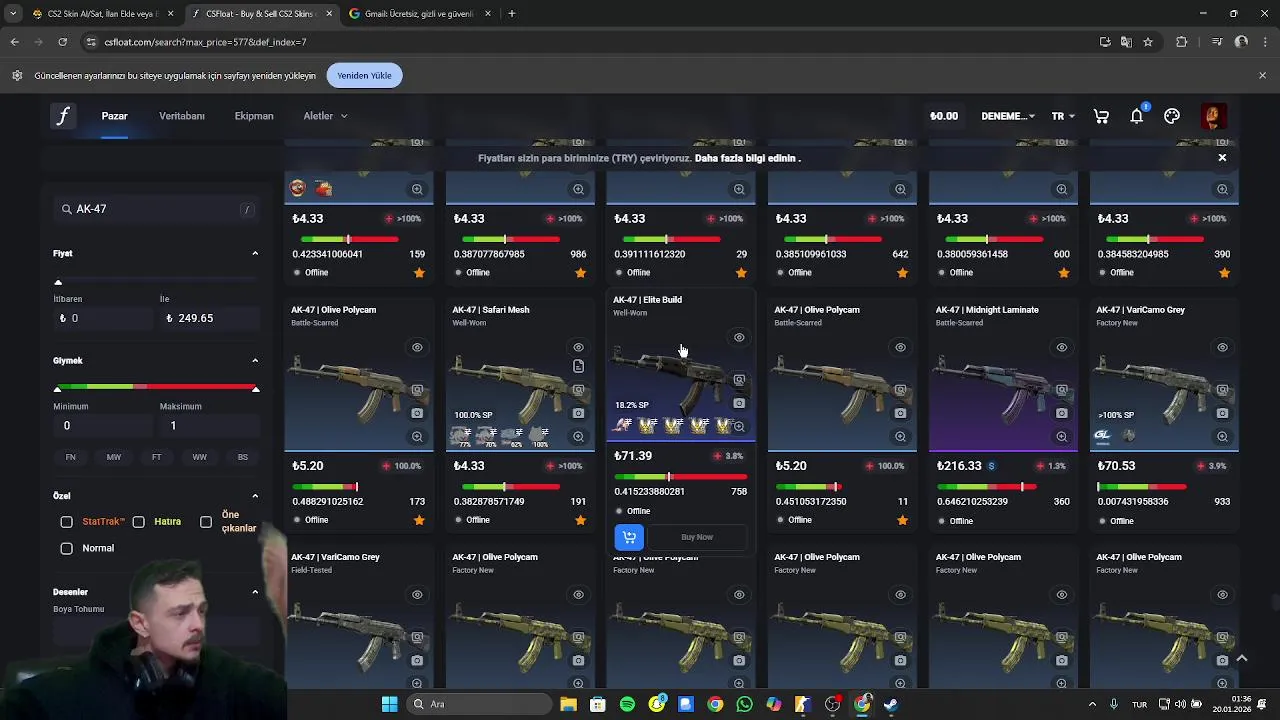1280x720 pixels.
Task: Click the star on Safari Mesh ₺4.33 listing
Action: click(x=580, y=520)
